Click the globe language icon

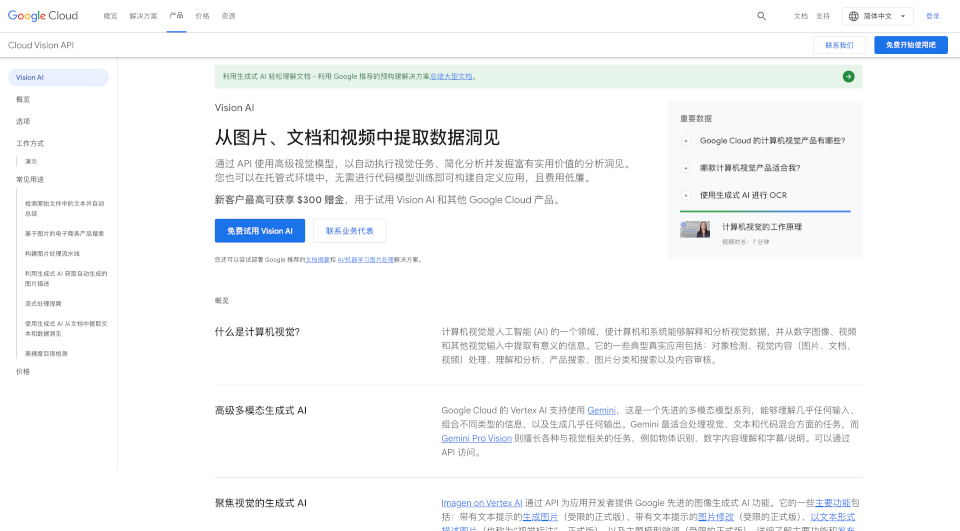853,17
